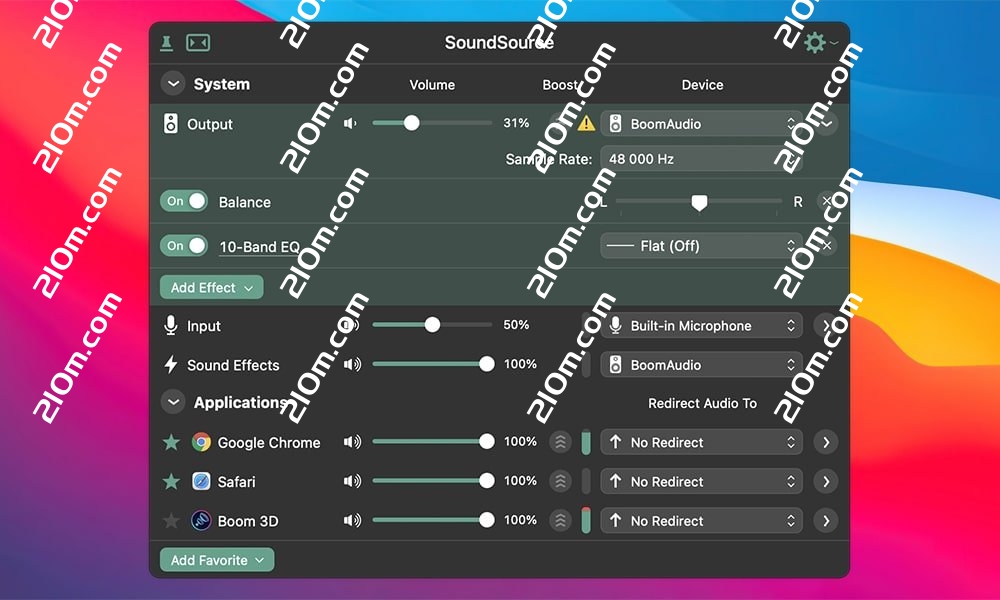Mute Safari's volume speaker icon
The width and height of the screenshot is (1000, 600).
(x=352, y=482)
